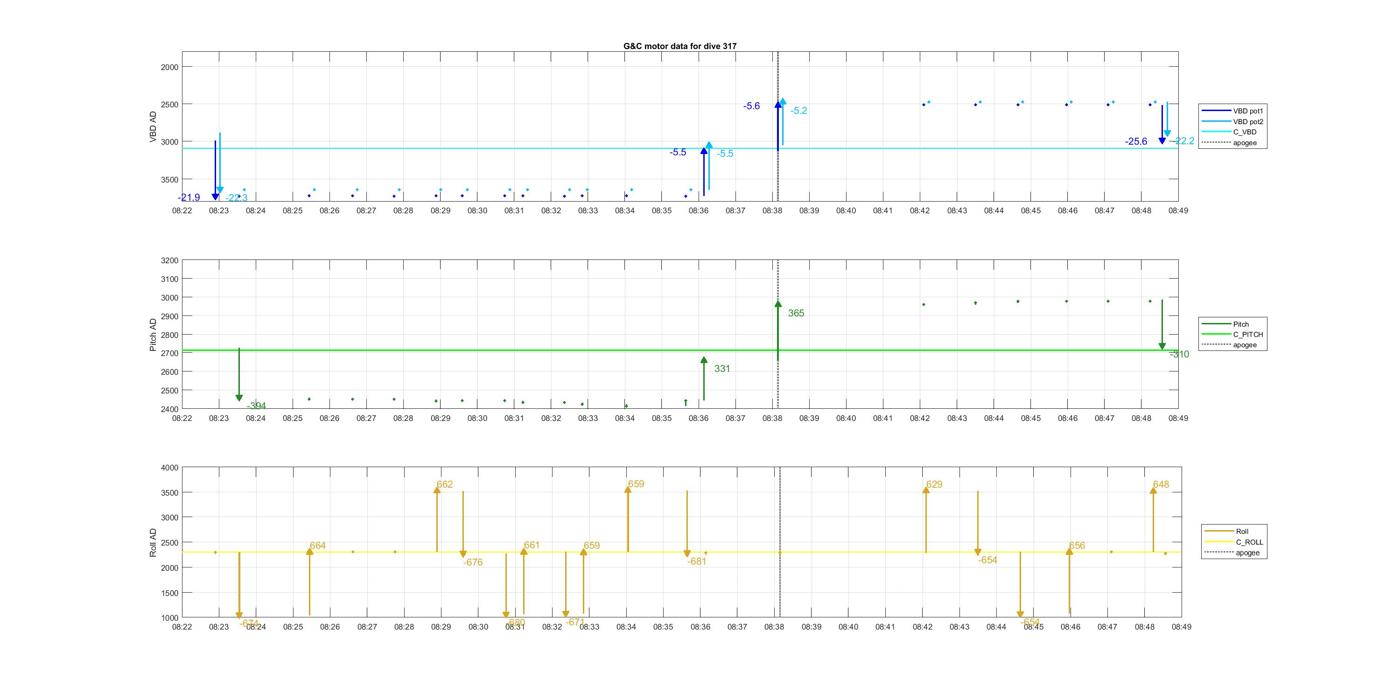Click the '2400' tick on the Pitch y-axis

(170, 409)
